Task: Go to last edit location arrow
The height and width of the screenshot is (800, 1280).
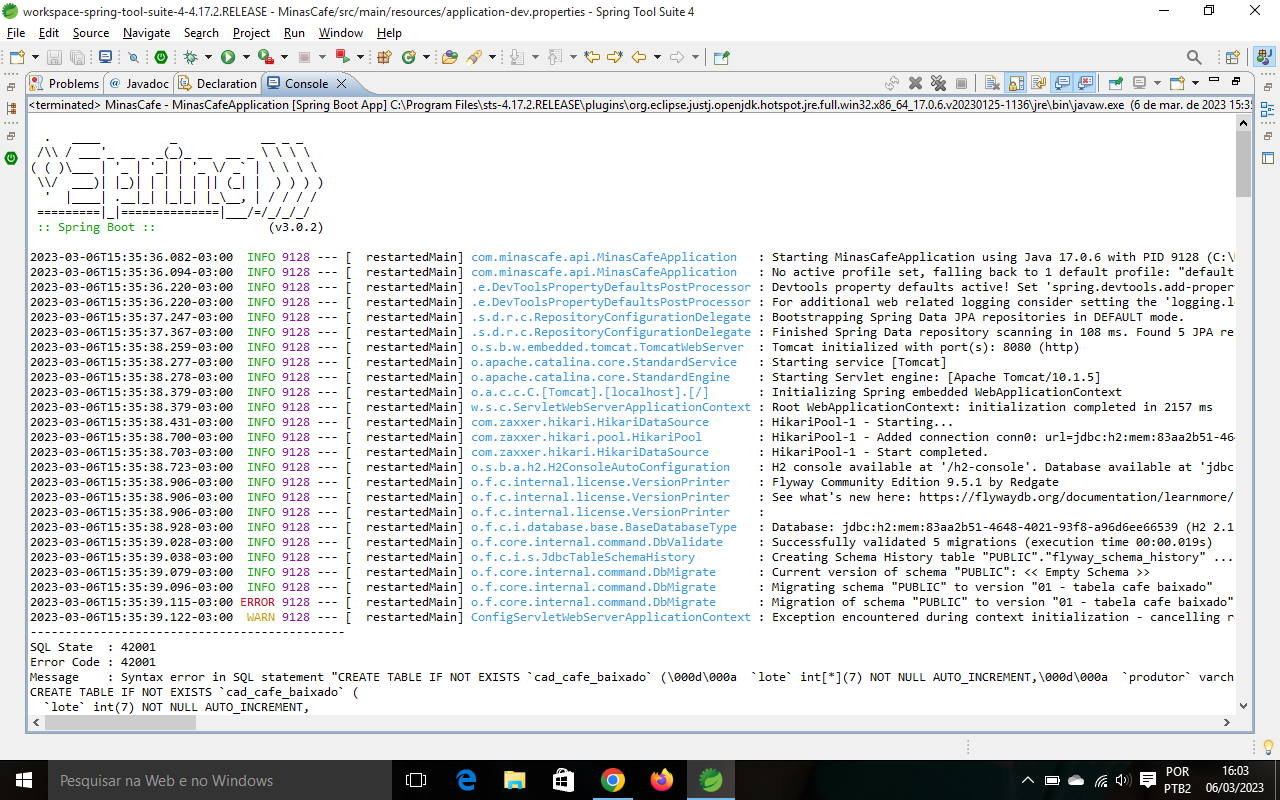Action: [591, 57]
